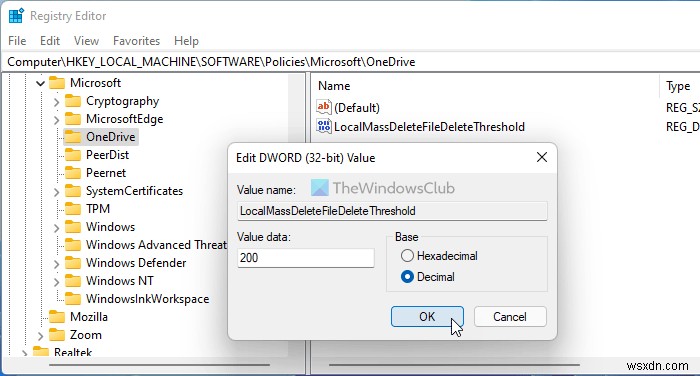Screen dimensions: 700x376
Task: Select the Zoom folder icon
Action: tap(57, 335)
